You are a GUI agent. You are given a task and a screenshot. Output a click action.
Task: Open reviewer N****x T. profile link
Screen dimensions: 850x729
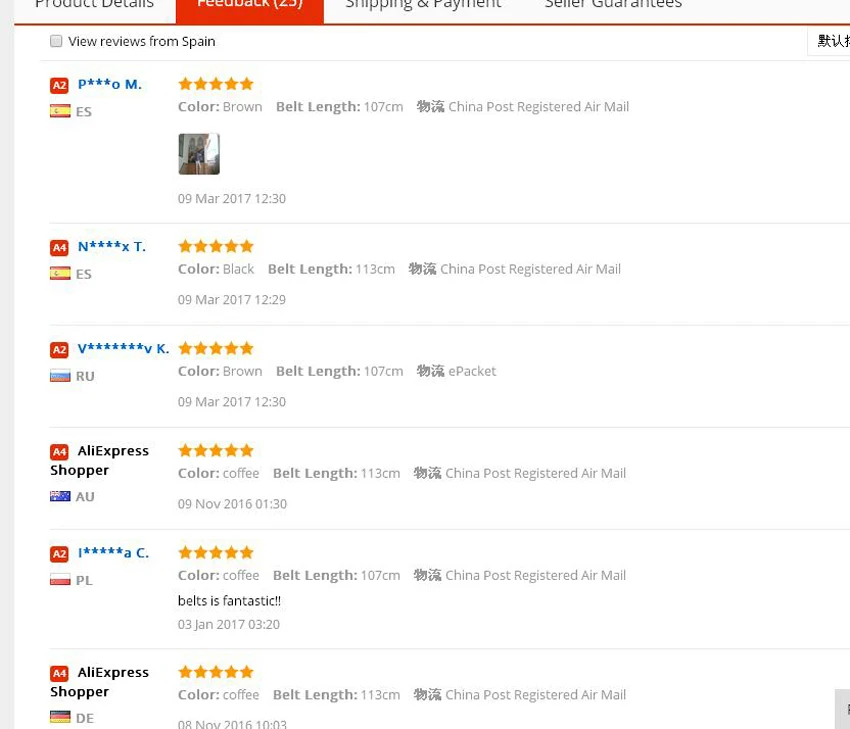point(112,247)
